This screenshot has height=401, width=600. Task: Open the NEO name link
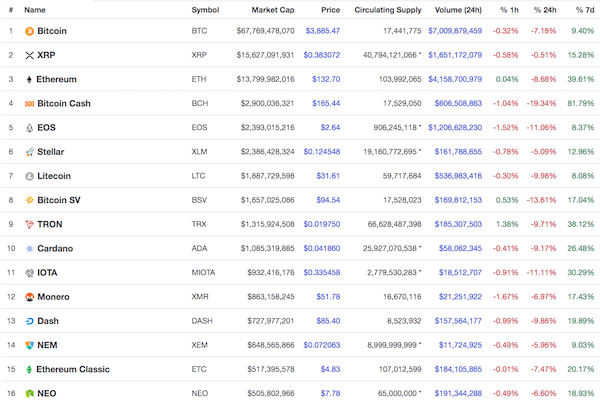(x=47, y=393)
